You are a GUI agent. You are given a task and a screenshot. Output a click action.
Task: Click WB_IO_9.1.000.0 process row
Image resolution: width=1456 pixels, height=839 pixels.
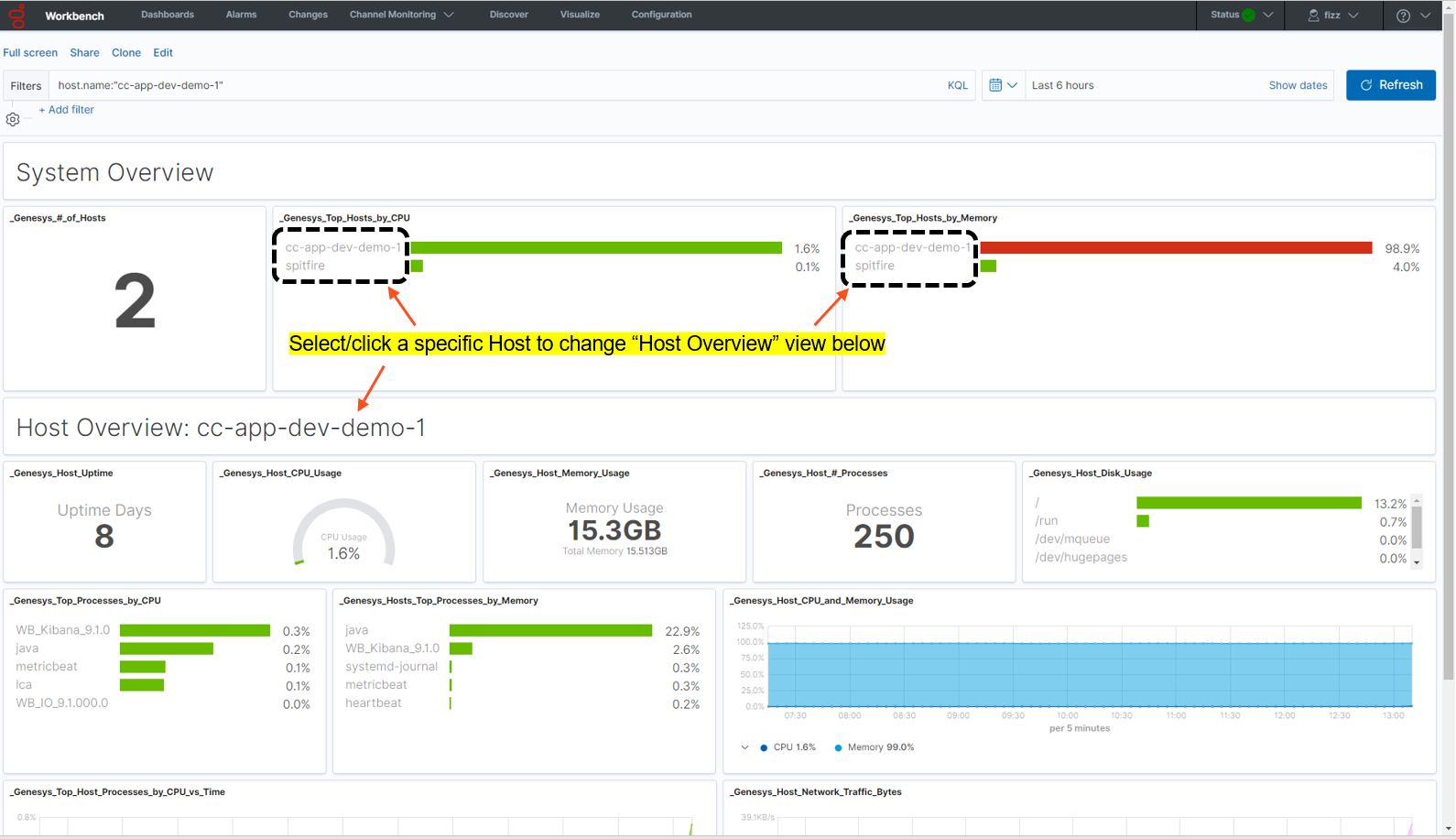[x=163, y=703]
